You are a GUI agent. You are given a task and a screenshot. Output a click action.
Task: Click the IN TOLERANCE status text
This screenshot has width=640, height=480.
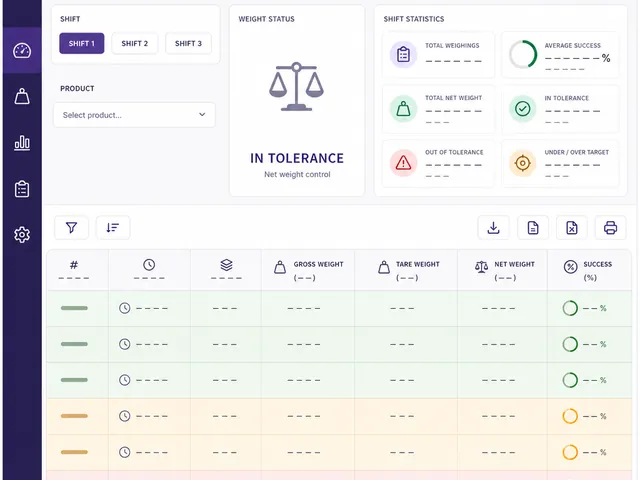click(x=297, y=158)
